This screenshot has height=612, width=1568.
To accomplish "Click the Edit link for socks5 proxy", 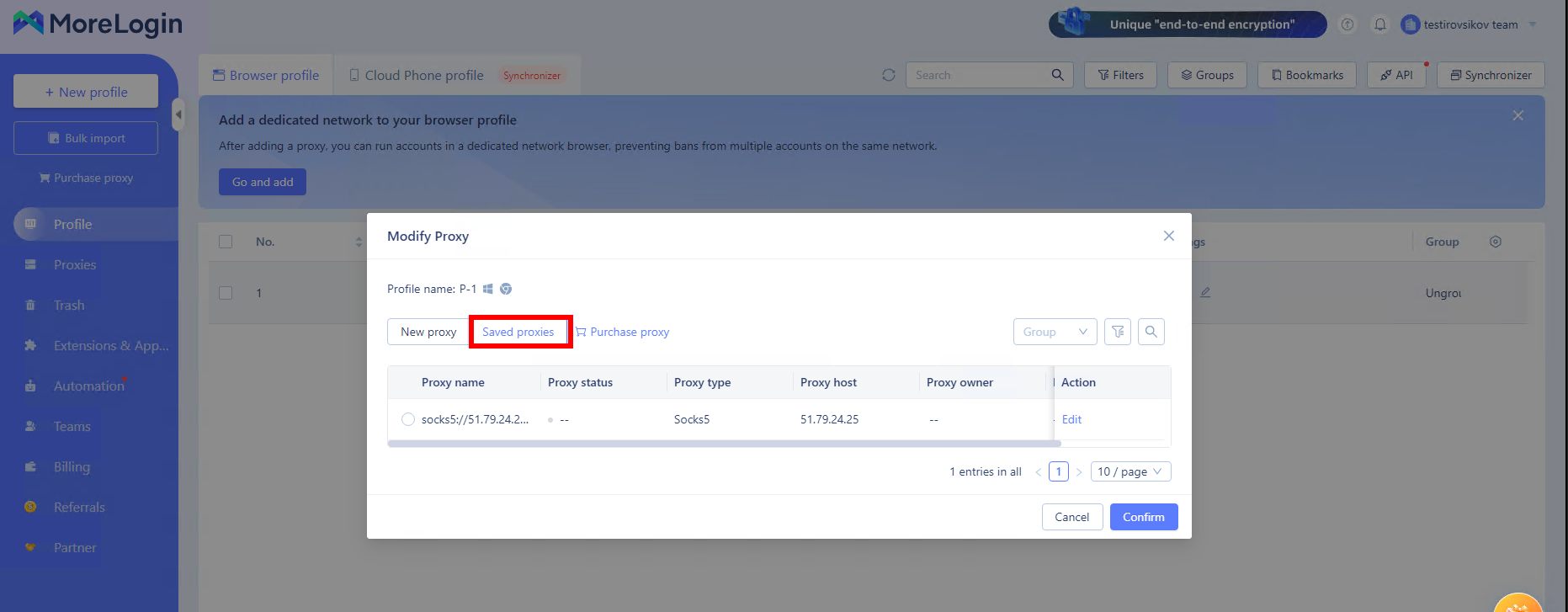I will pos(1071,419).
